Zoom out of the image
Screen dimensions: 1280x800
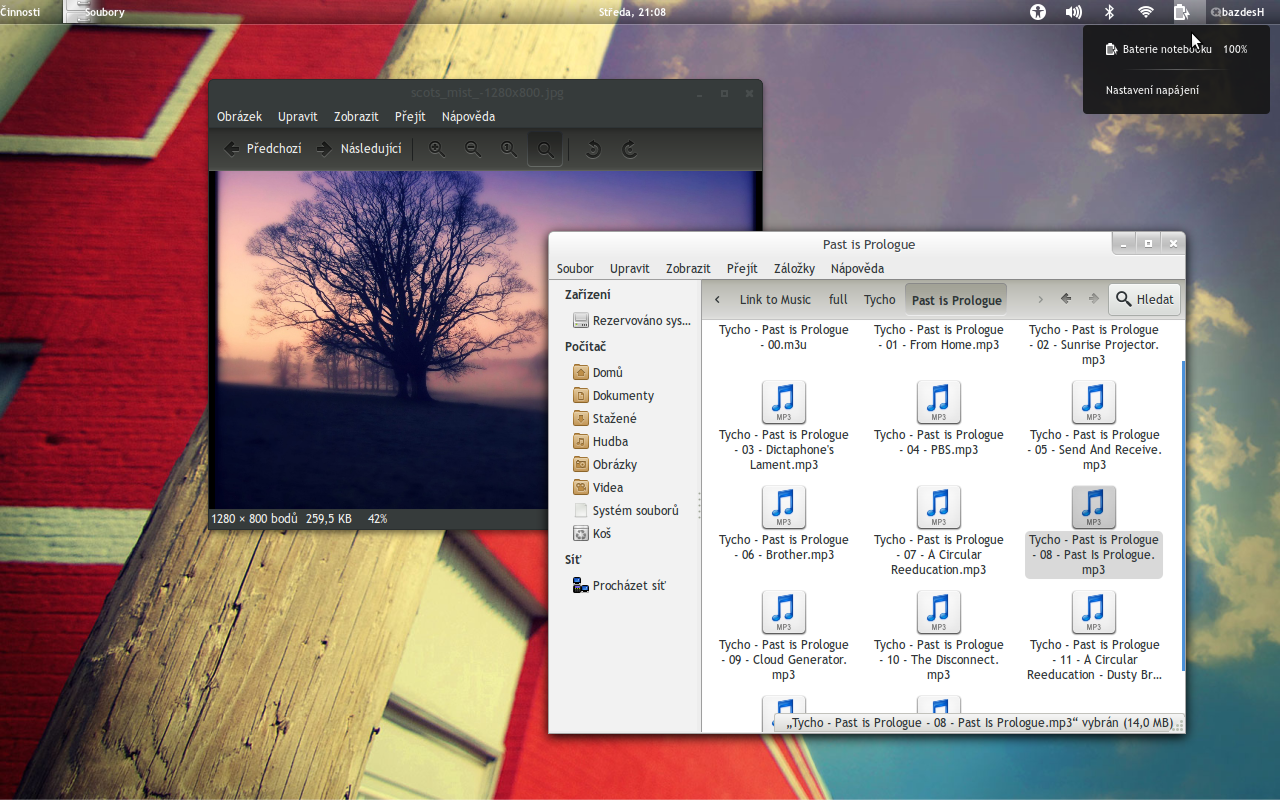pos(473,149)
